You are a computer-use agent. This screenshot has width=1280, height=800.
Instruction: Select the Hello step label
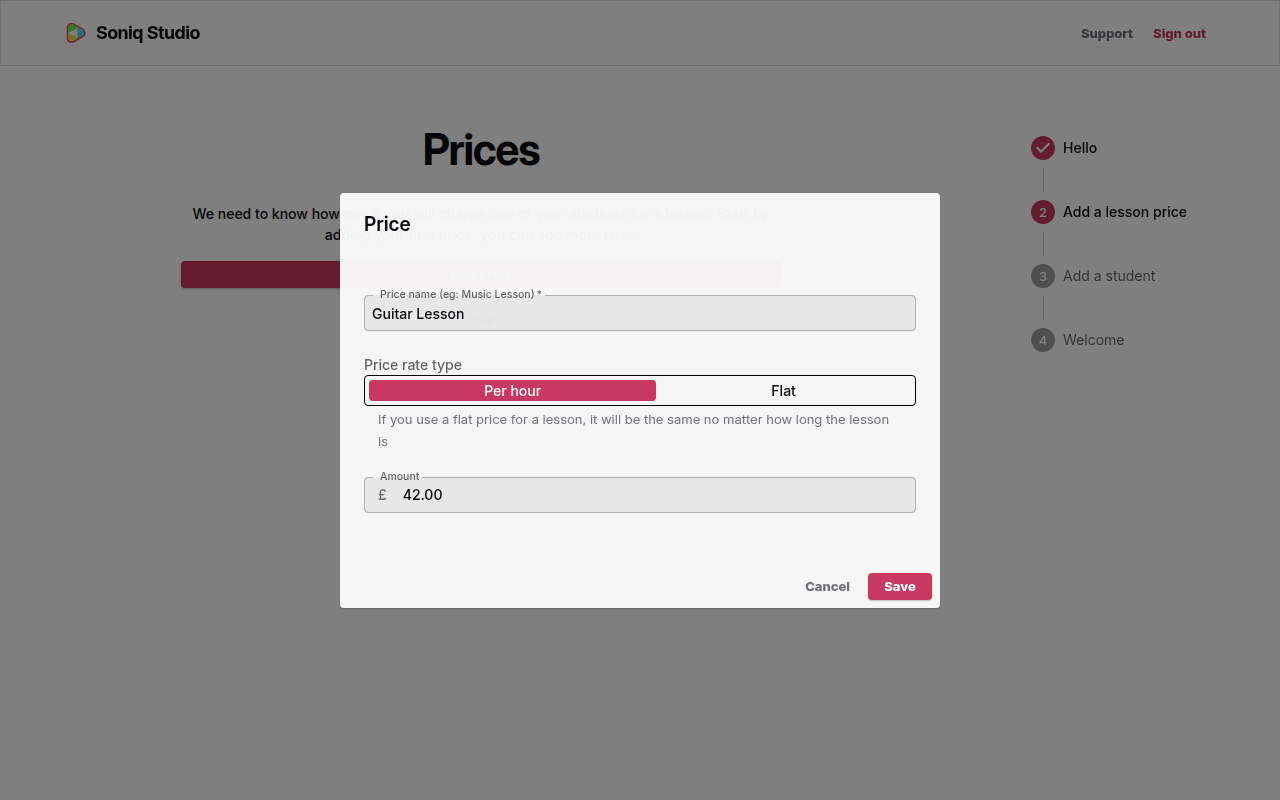1080,148
